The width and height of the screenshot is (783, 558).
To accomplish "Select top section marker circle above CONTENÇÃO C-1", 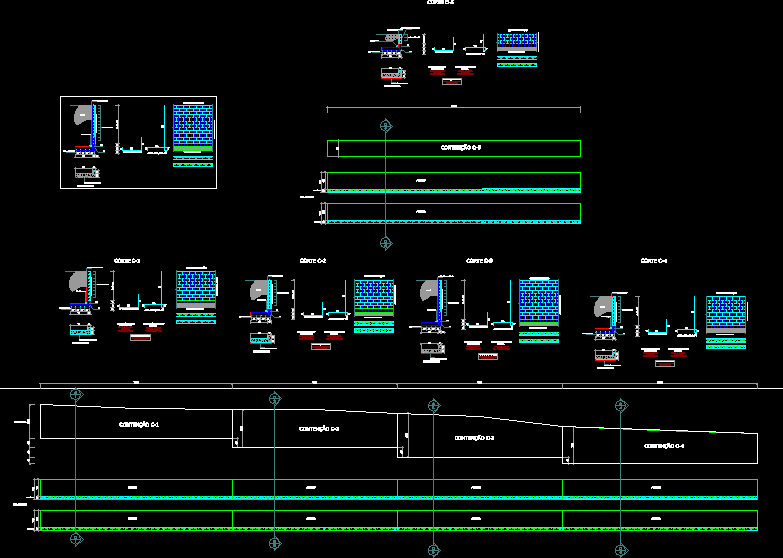I will 75,395.
